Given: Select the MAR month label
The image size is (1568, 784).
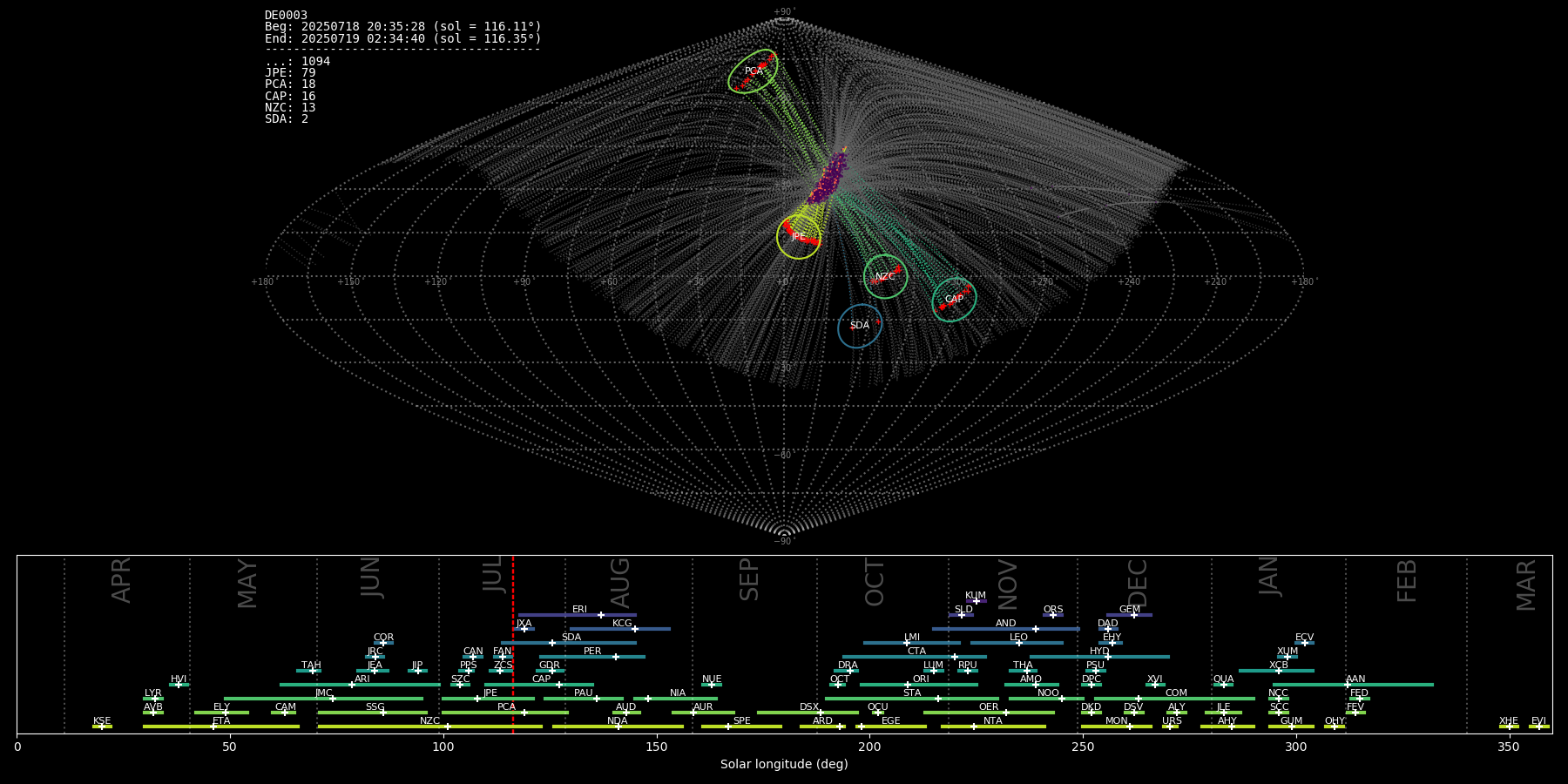Looking at the screenshot, I should tap(1526, 585).
